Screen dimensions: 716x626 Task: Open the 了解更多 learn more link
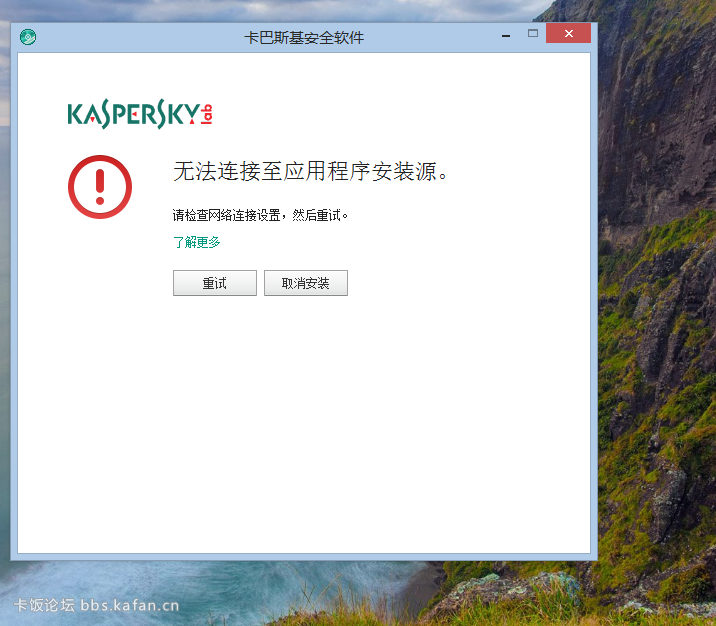(x=196, y=242)
